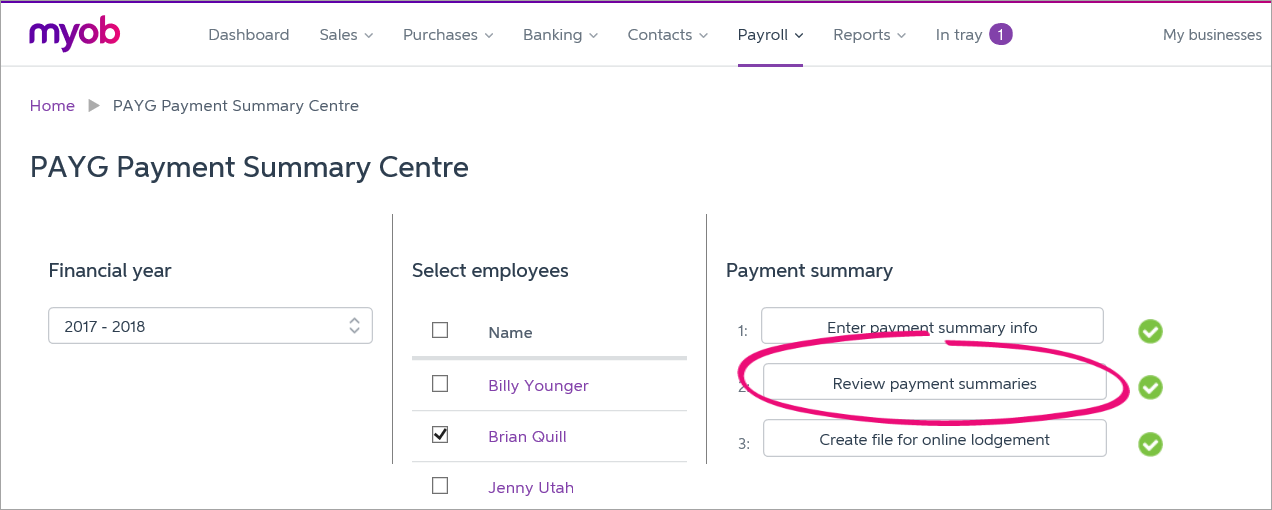Open My businesses
Image resolution: width=1272 pixels, height=510 pixels.
coord(1212,35)
